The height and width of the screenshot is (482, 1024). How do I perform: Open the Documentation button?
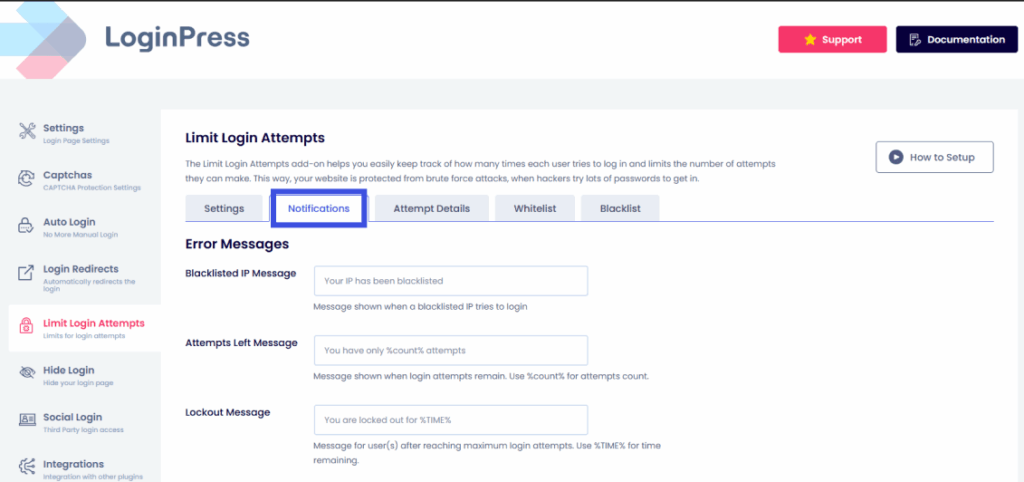[955, 40]
